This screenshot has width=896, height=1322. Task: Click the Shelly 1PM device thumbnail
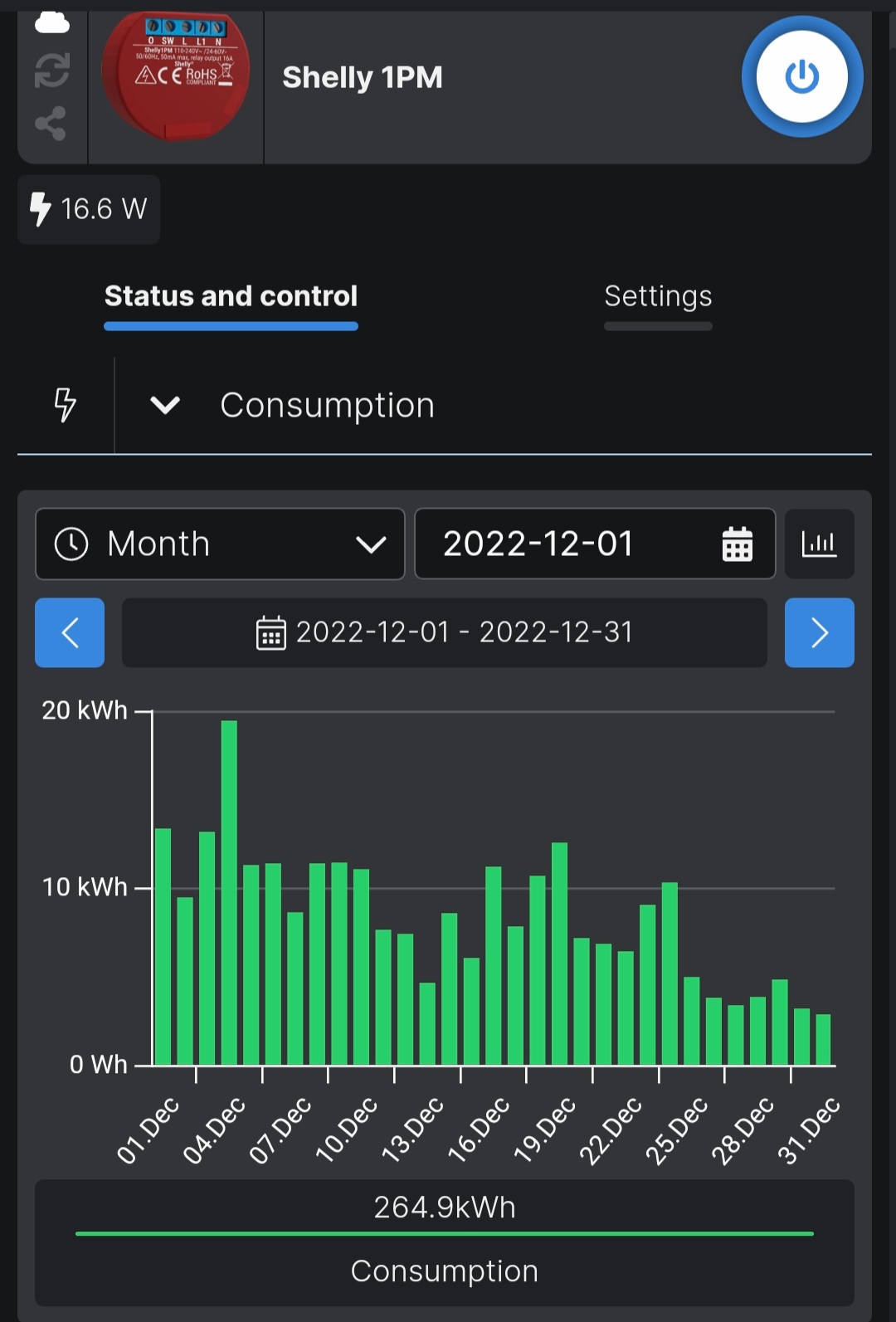[175, 77]
